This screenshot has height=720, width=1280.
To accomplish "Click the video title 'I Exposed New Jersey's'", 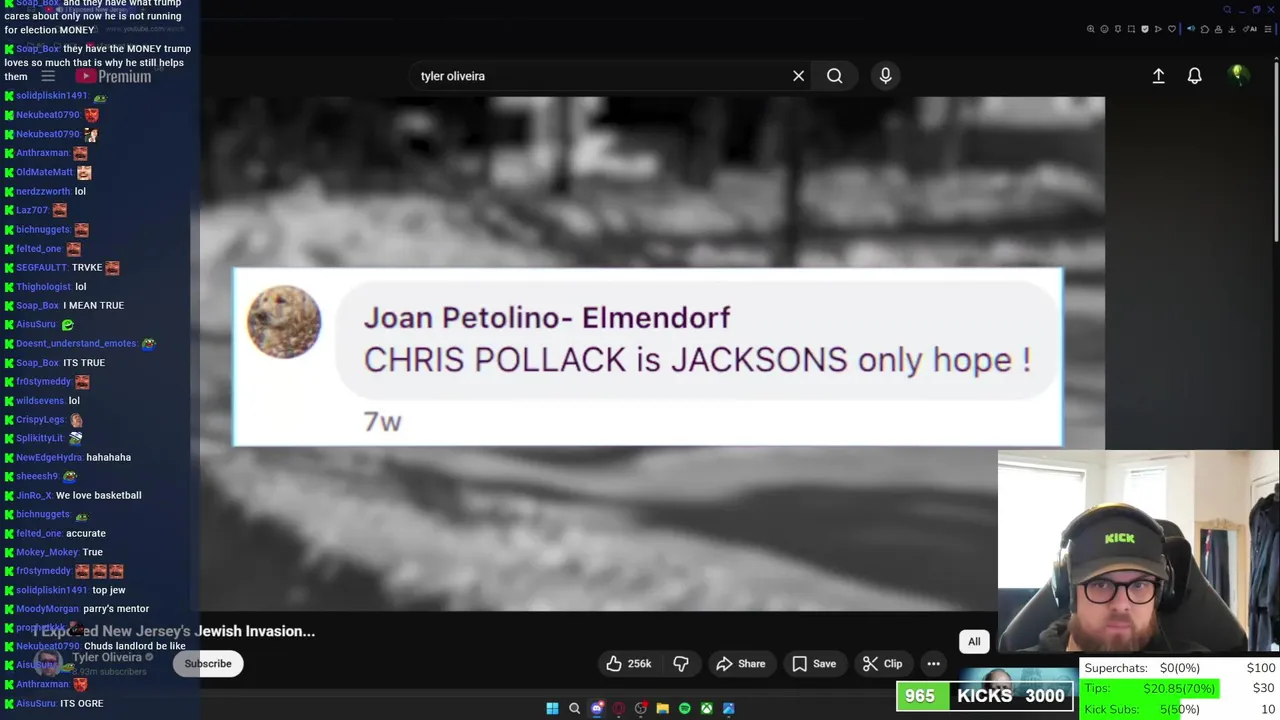I will click(174, 631).
